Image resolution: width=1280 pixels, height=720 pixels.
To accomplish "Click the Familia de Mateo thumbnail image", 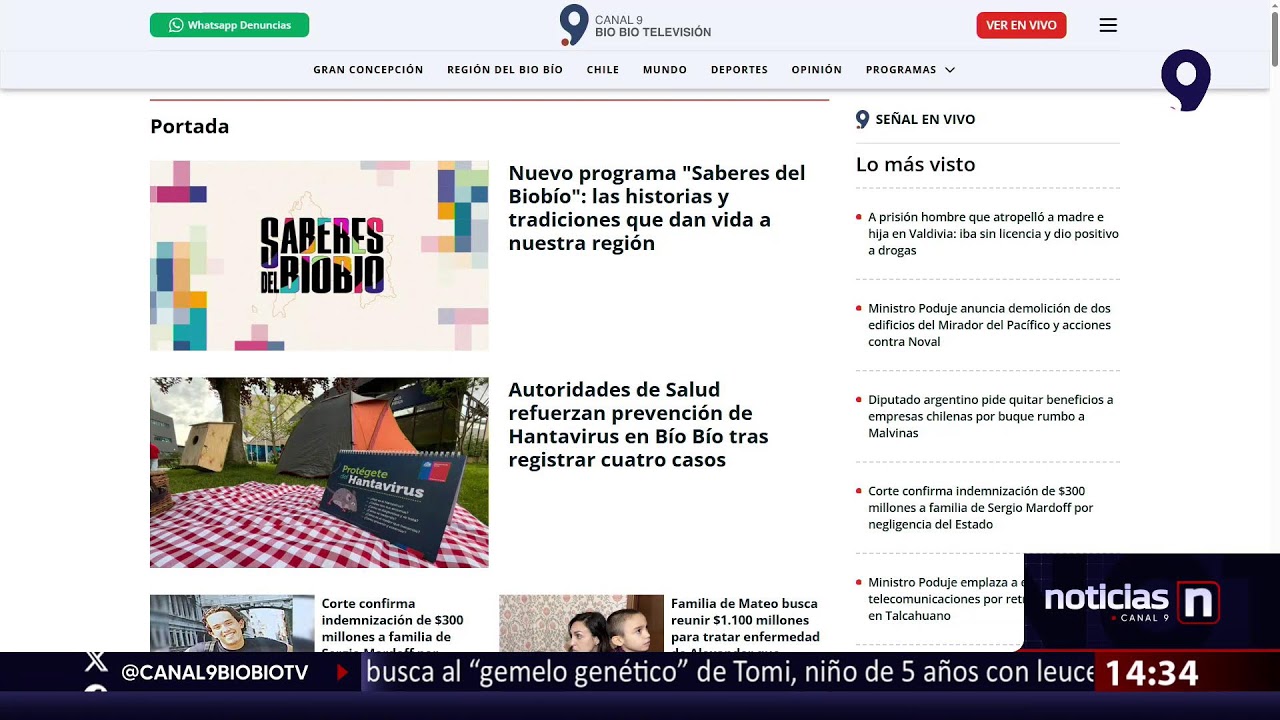I will tap(581, 623).
